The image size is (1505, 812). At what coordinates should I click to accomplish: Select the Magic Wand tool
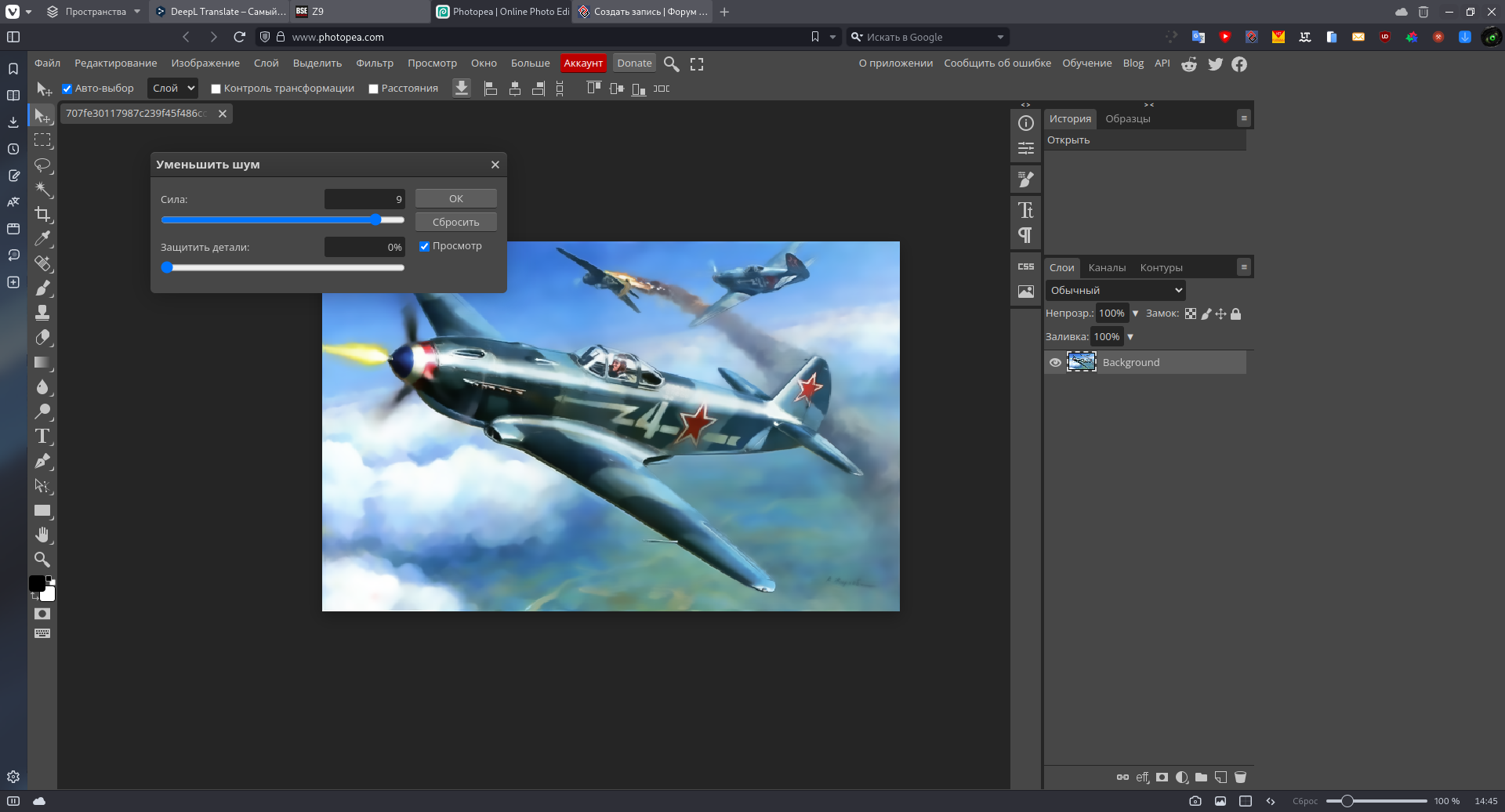coord(42,189)
